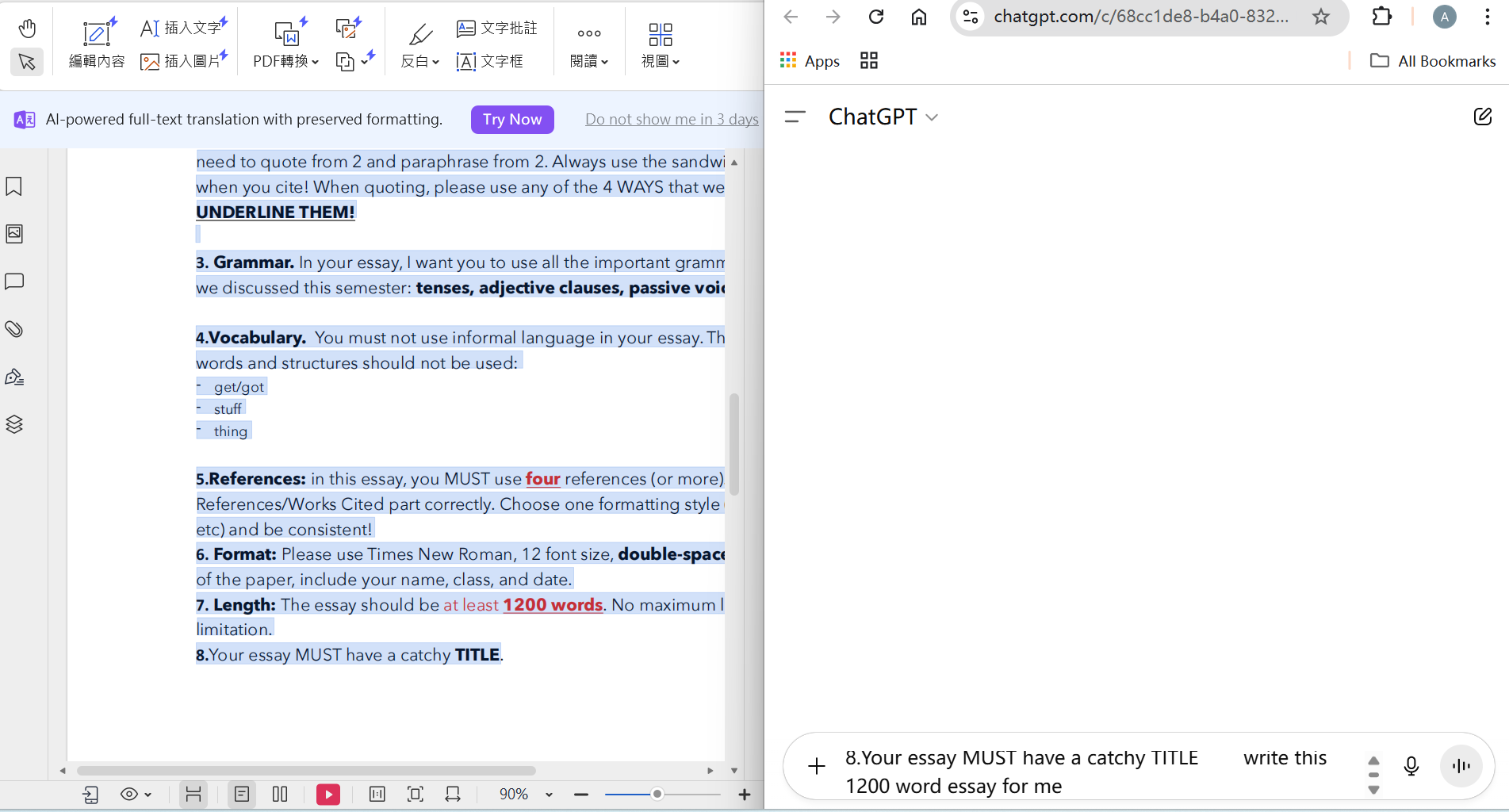The width and height of the screenshot is (1509, 812).
Task: Toggle the ChatGPT sidebar menu
Action: (x=795, y=117)
